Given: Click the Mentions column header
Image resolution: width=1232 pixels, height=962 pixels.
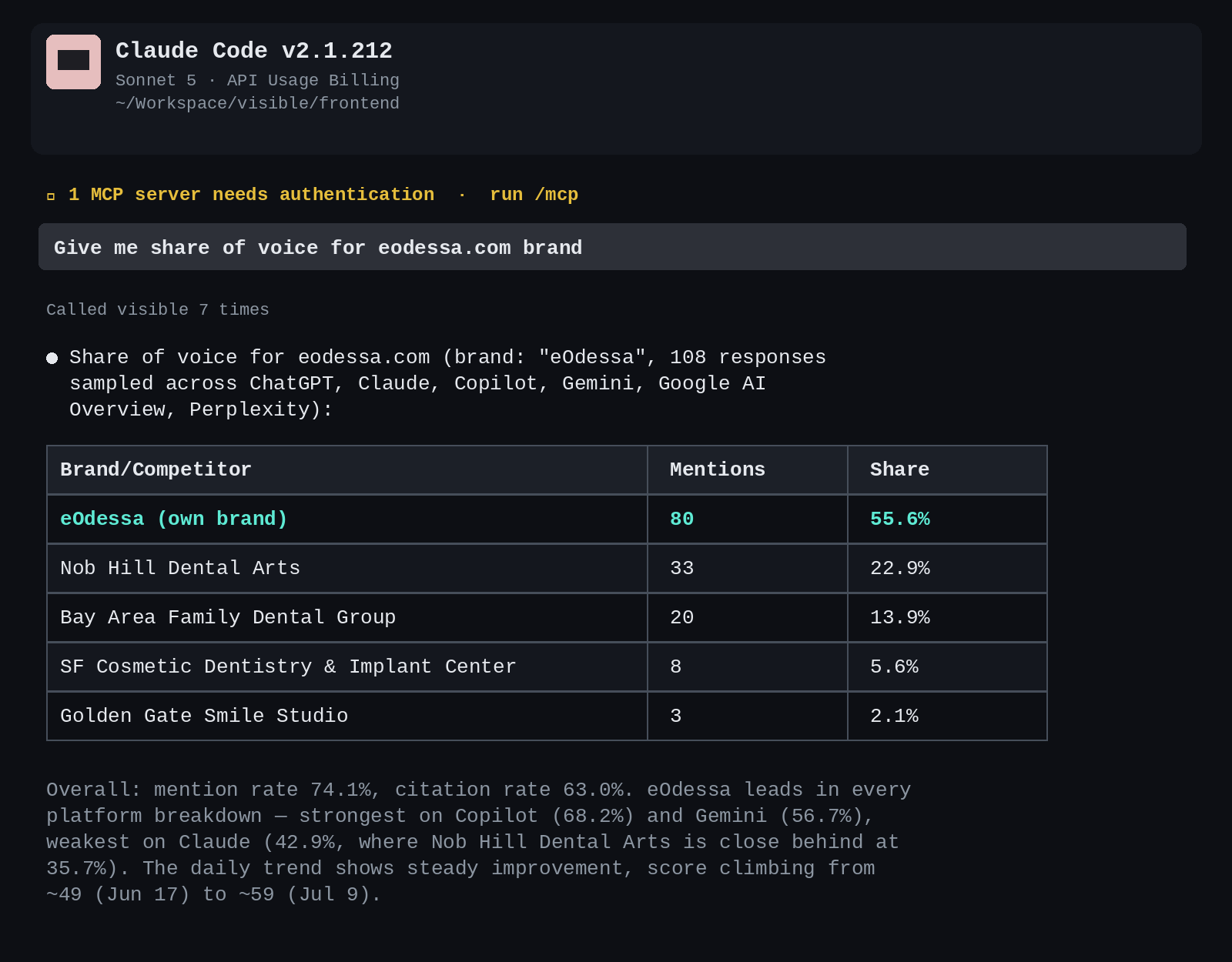Looking at the screenshot, I should click(x=748, y=469).
